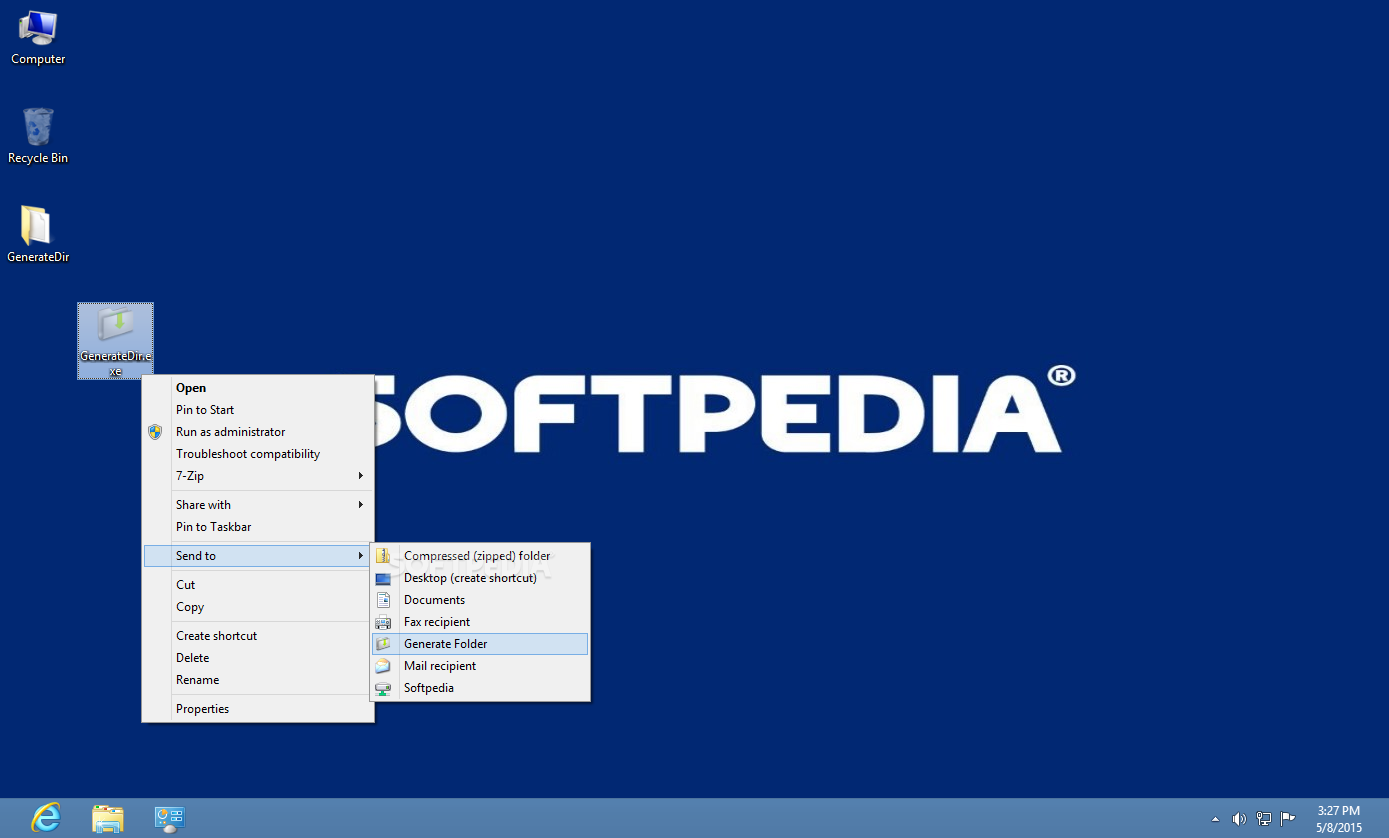
Task: Open Action Center flag icon
Action: 1288,819
